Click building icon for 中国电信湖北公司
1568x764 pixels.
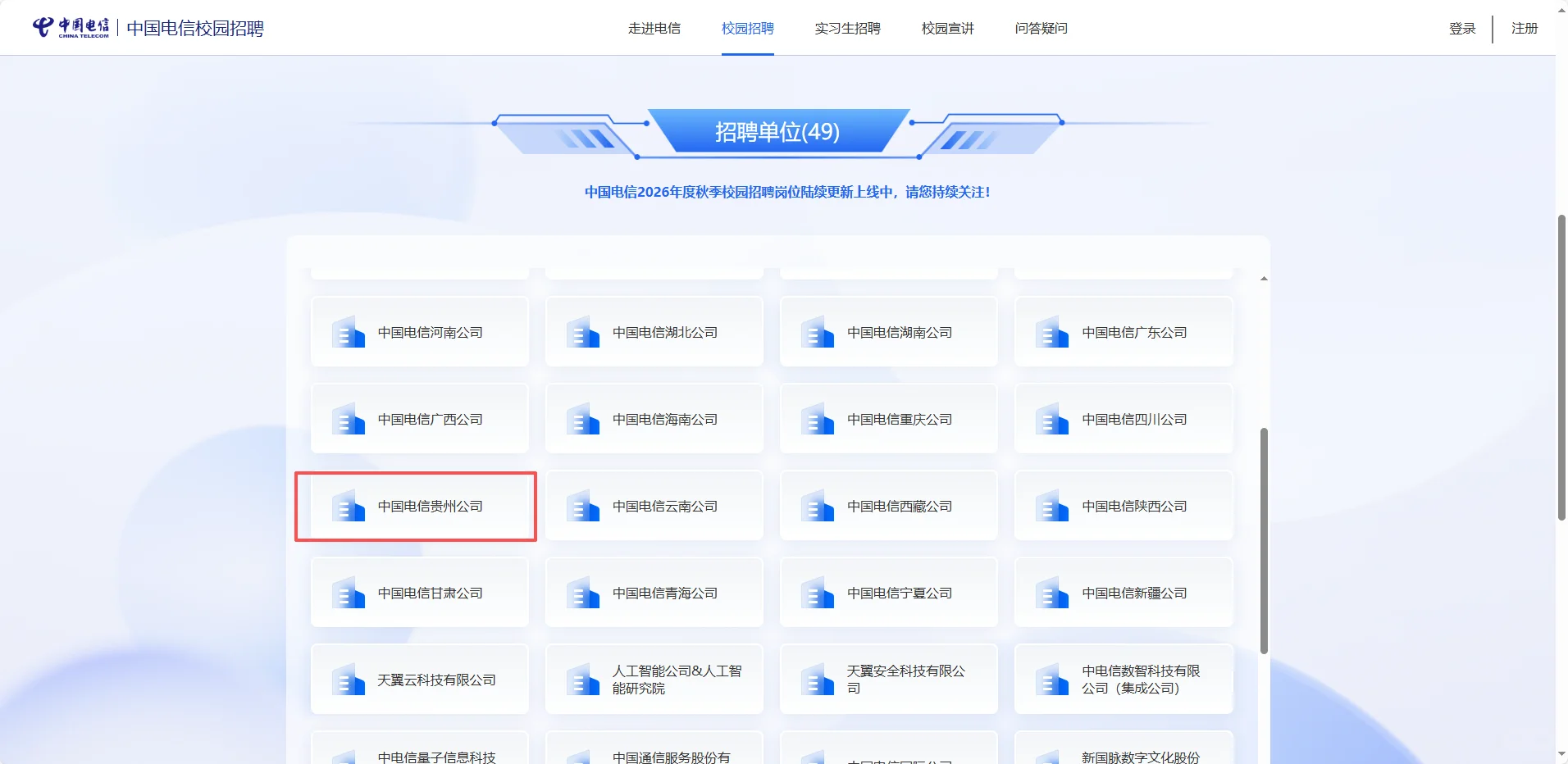pos(583,332)
